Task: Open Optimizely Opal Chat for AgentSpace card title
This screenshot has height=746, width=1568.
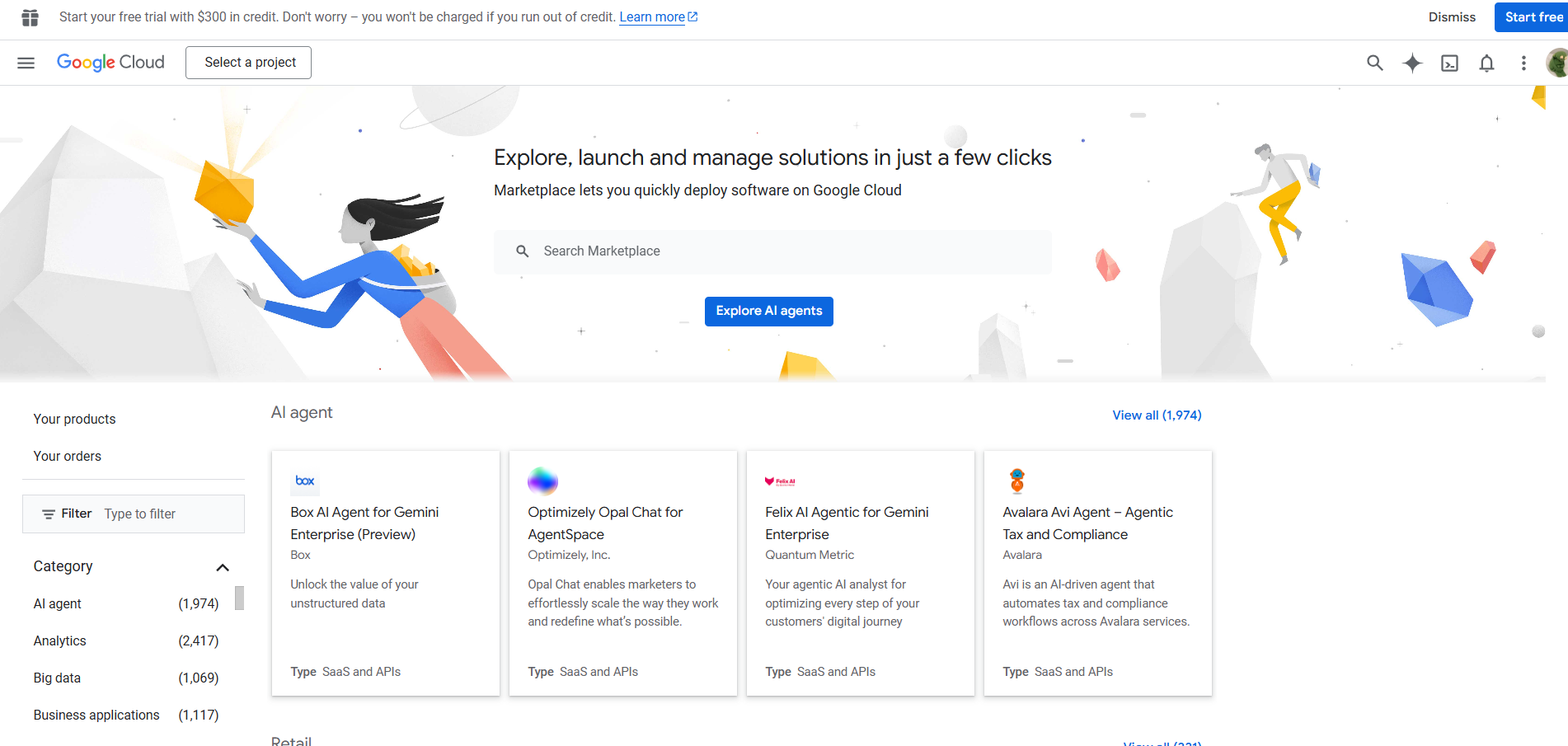Action: 605,523
